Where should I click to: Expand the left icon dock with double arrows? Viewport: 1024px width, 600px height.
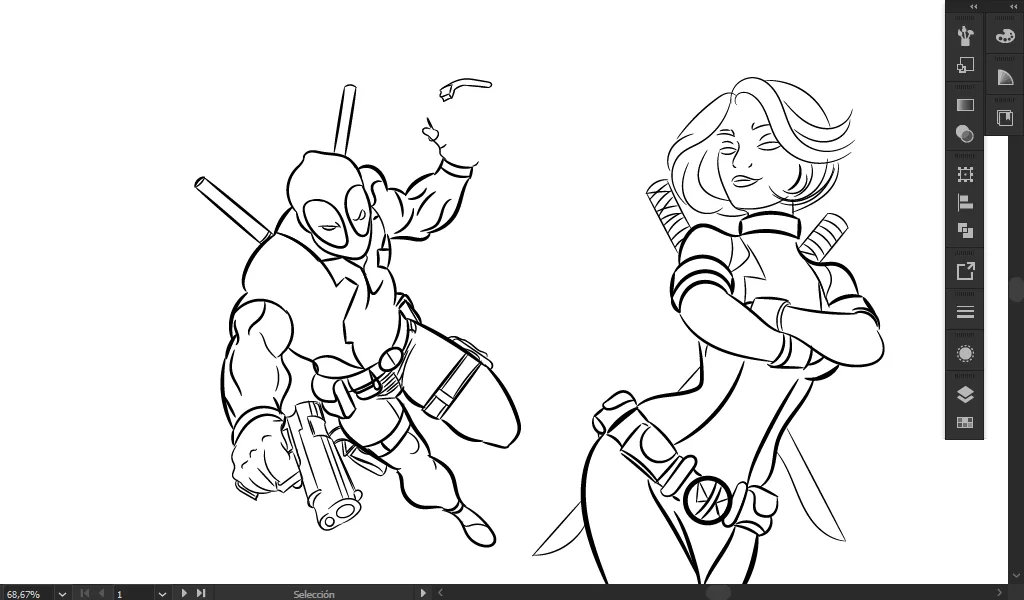974,7
